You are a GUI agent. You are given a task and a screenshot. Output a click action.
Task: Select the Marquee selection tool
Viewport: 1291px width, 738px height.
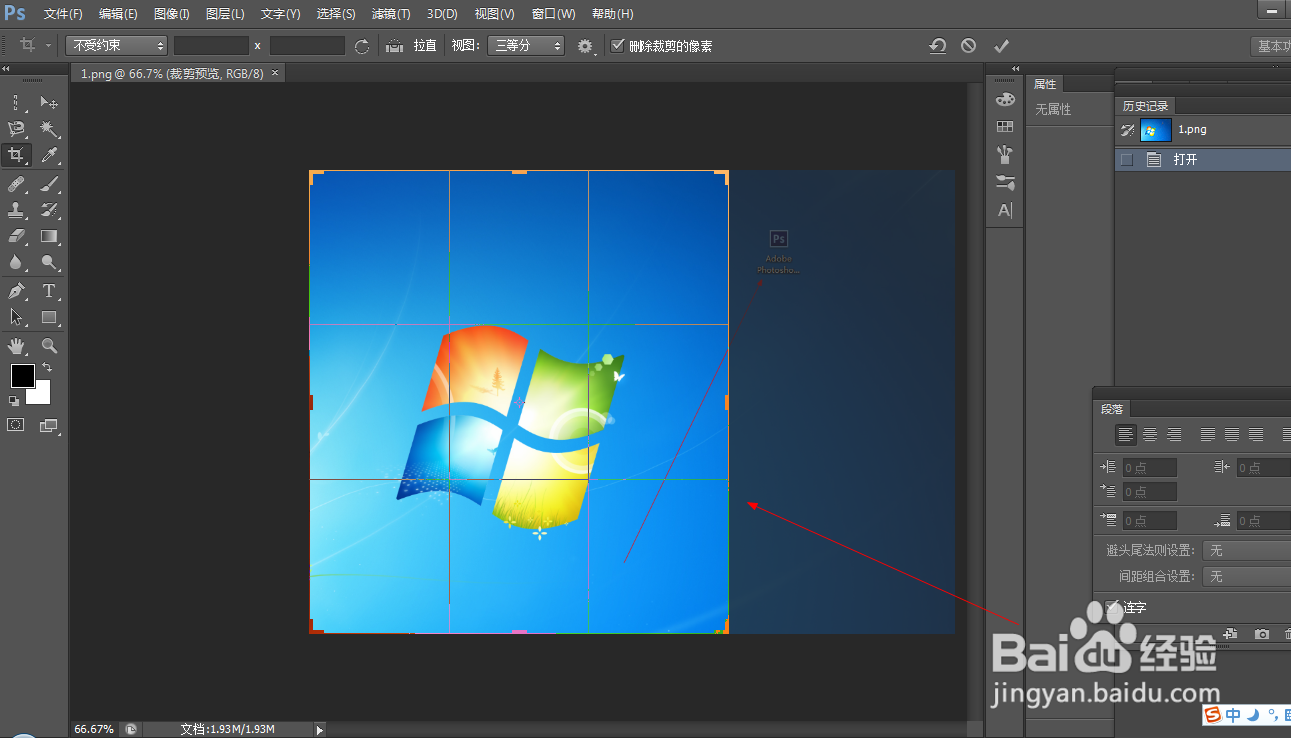click(x=16, y=102)
